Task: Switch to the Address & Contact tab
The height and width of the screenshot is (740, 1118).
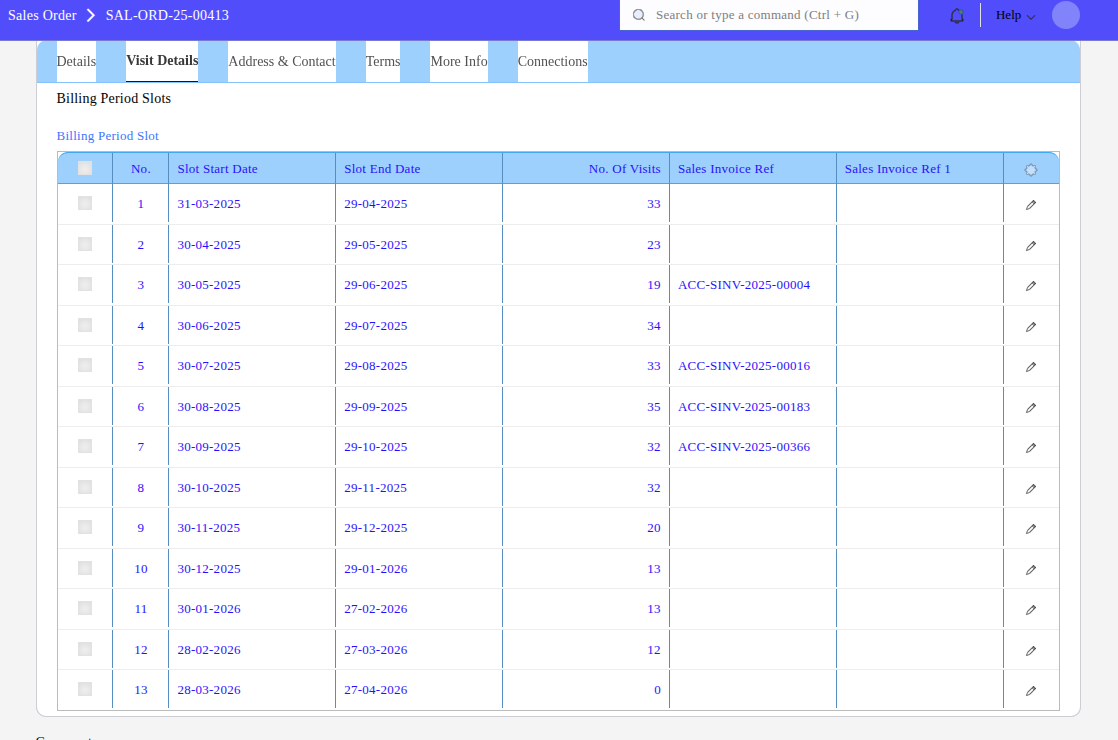Action: click(281, 62)
